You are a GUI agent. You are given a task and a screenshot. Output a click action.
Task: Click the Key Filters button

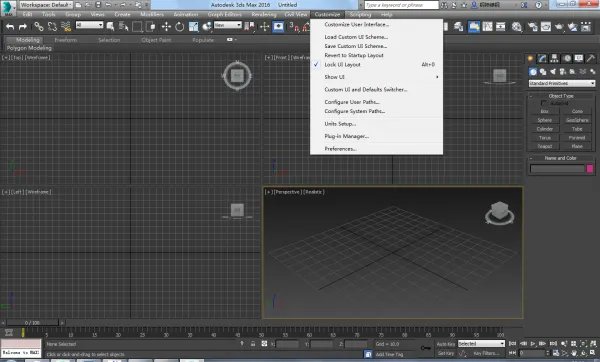pyautogui.click(x=486, y=353)
